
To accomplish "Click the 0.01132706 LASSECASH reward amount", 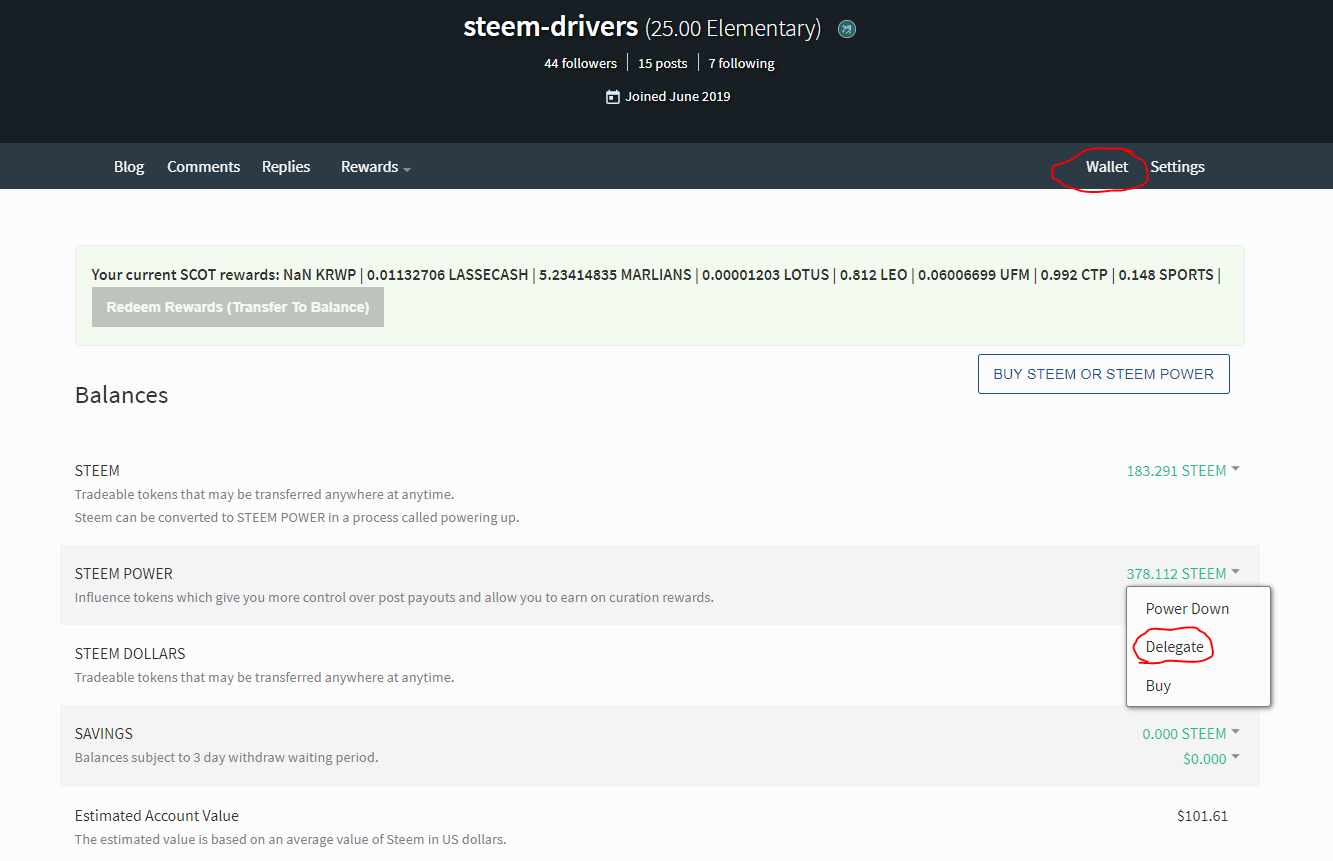I will 447,275.
